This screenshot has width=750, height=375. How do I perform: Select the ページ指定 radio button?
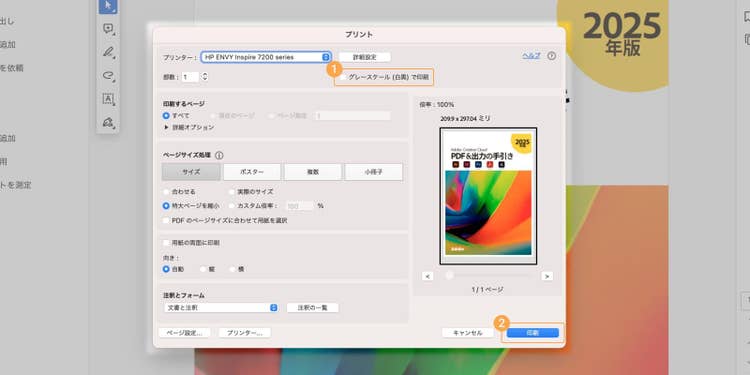point(272,116)
